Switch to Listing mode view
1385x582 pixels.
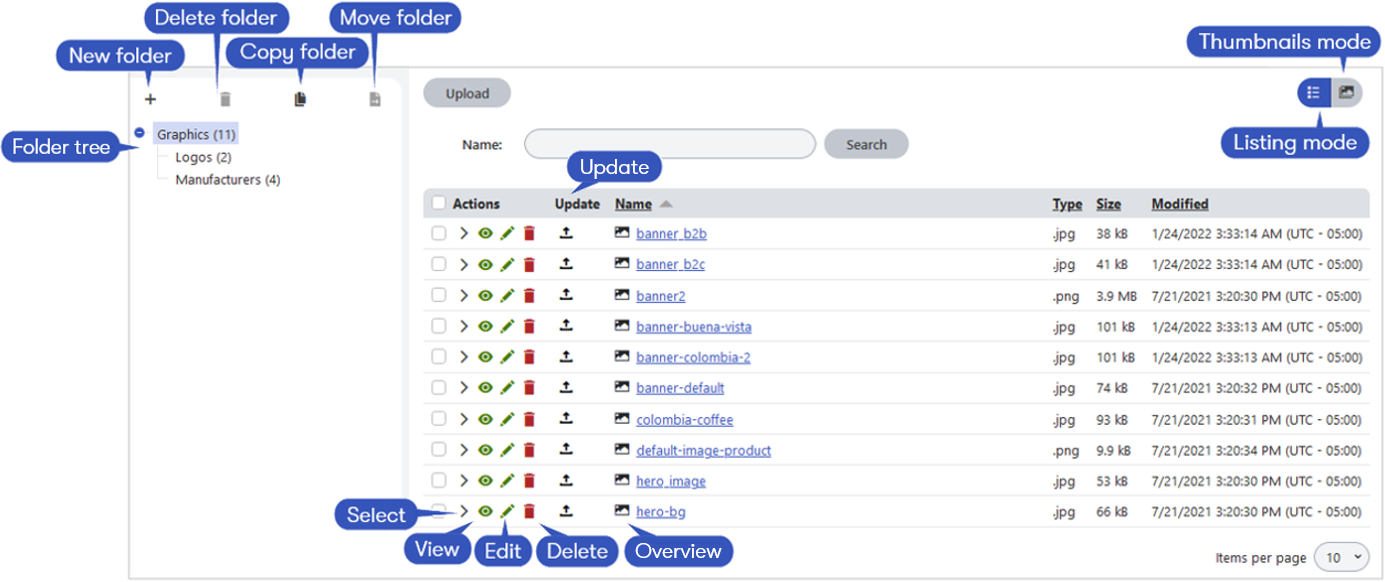tap(1314, 93)
